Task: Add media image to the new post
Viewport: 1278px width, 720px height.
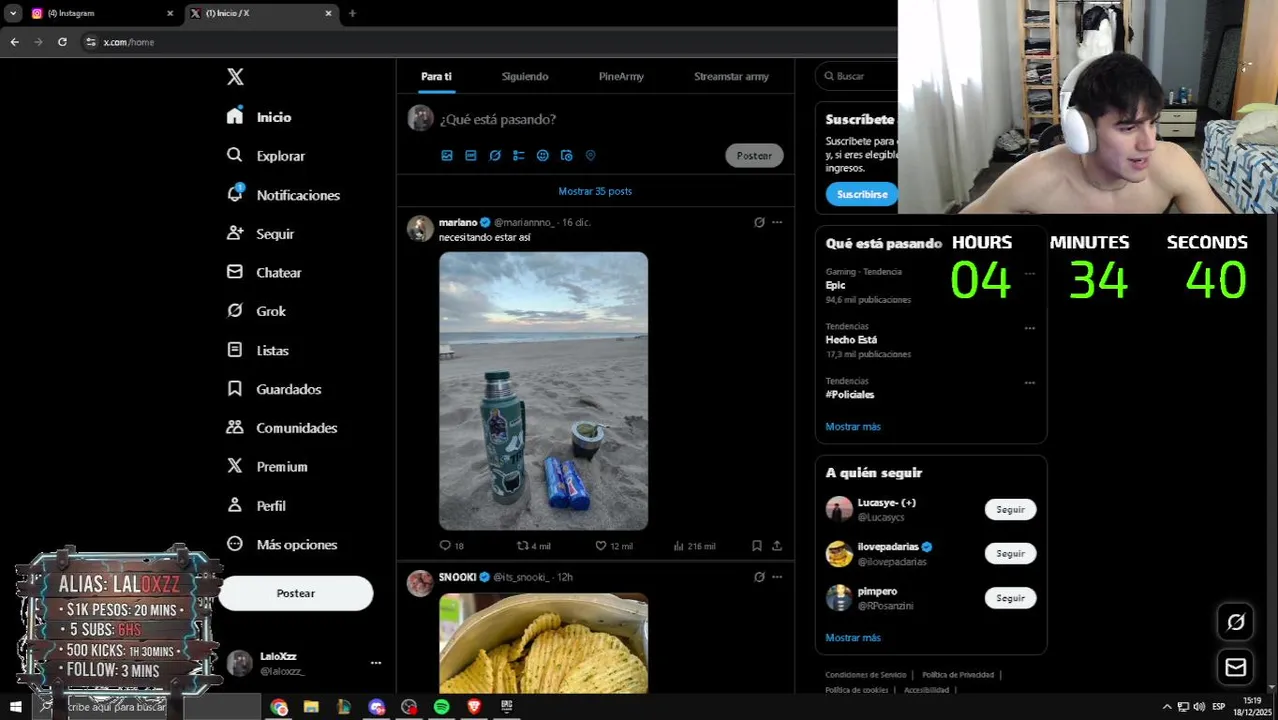Action: [x=447, y=155]
